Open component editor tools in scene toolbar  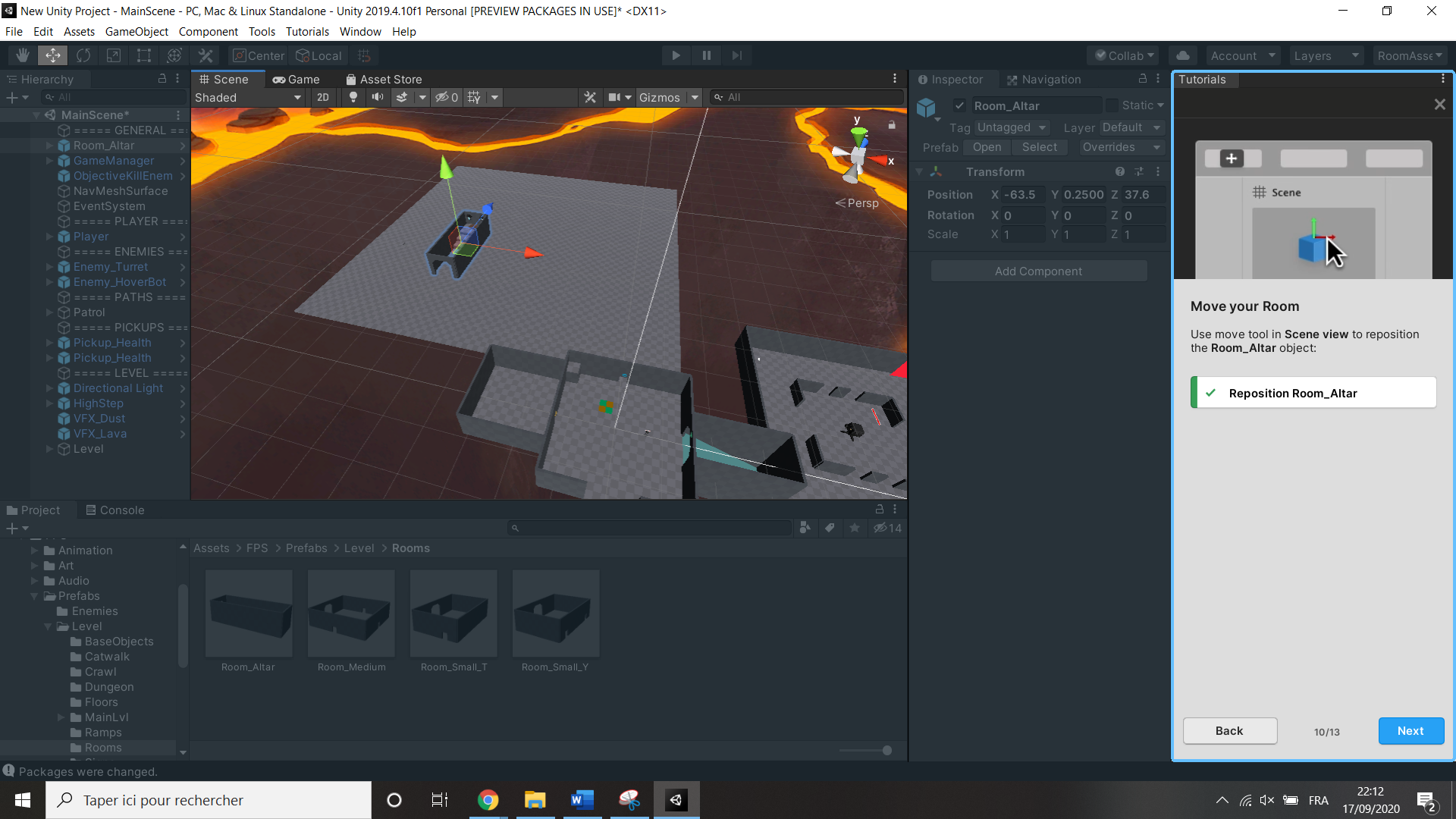(x=590, y=97)
